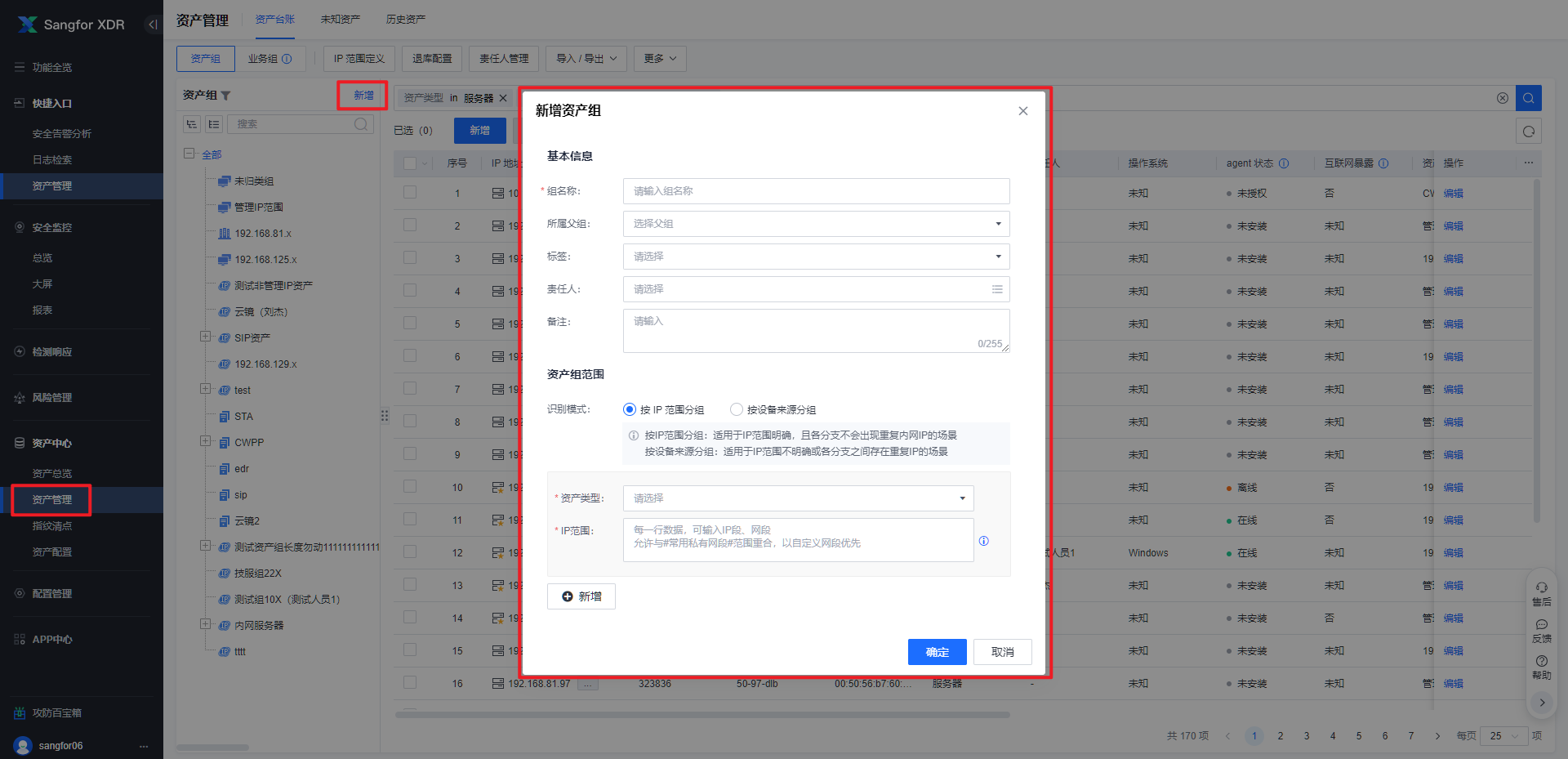Image resolution: width=1568 pixels, height=759 pixels.
Task: Click the 确定 button
Action: pyautogui.click(x=937, y=652)
